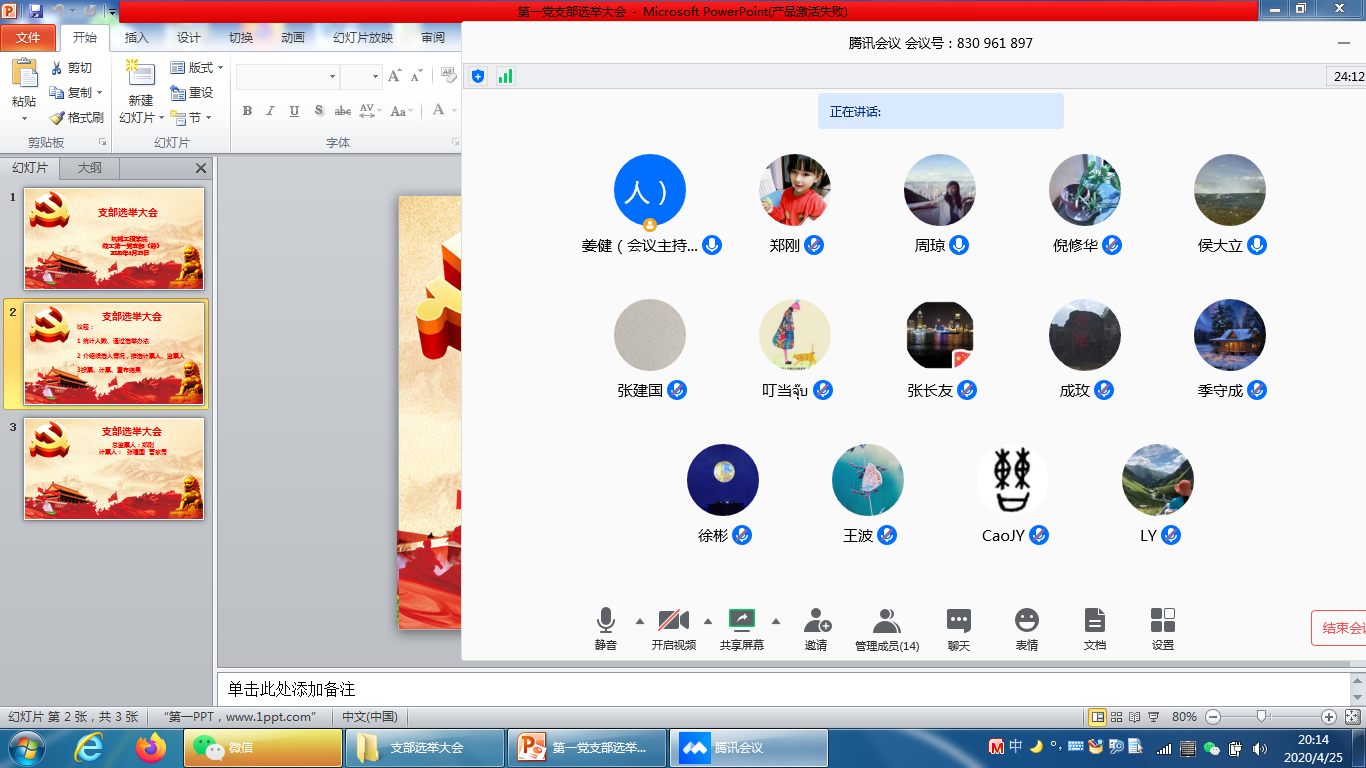Click the green network signal icon

tap(505, 76)
